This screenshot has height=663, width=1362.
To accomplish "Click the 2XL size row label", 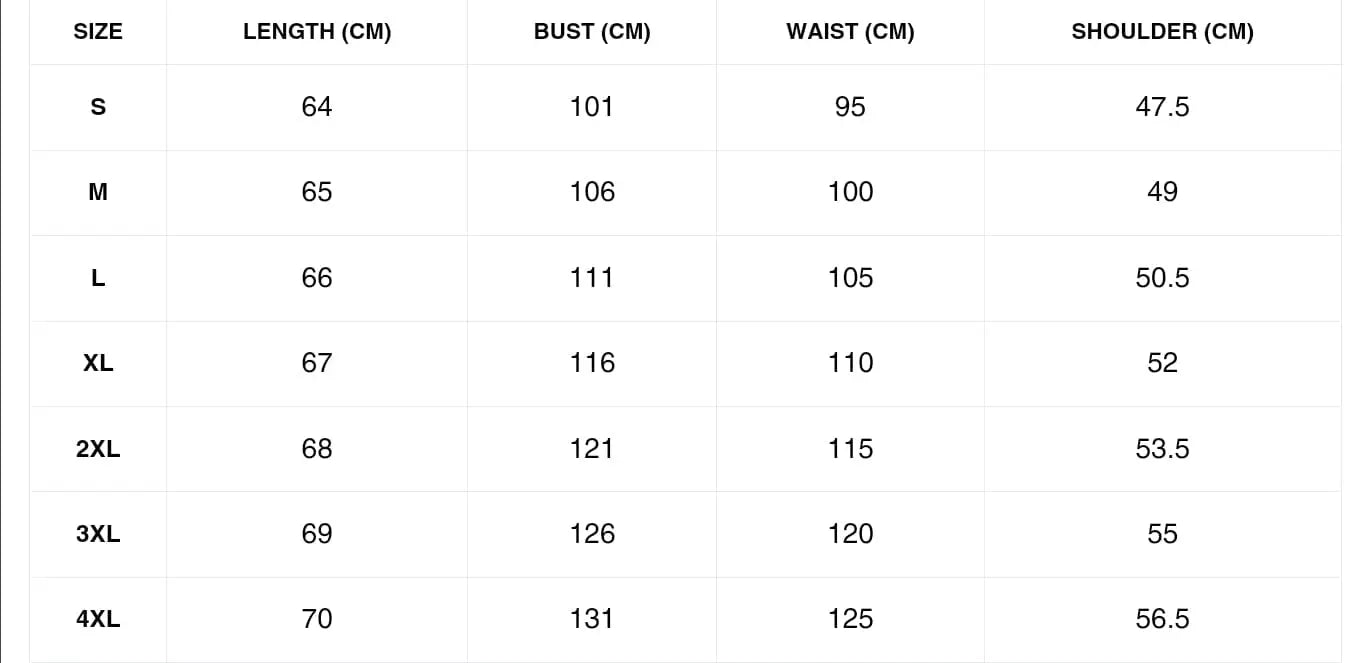I will (x=98, y=449).
